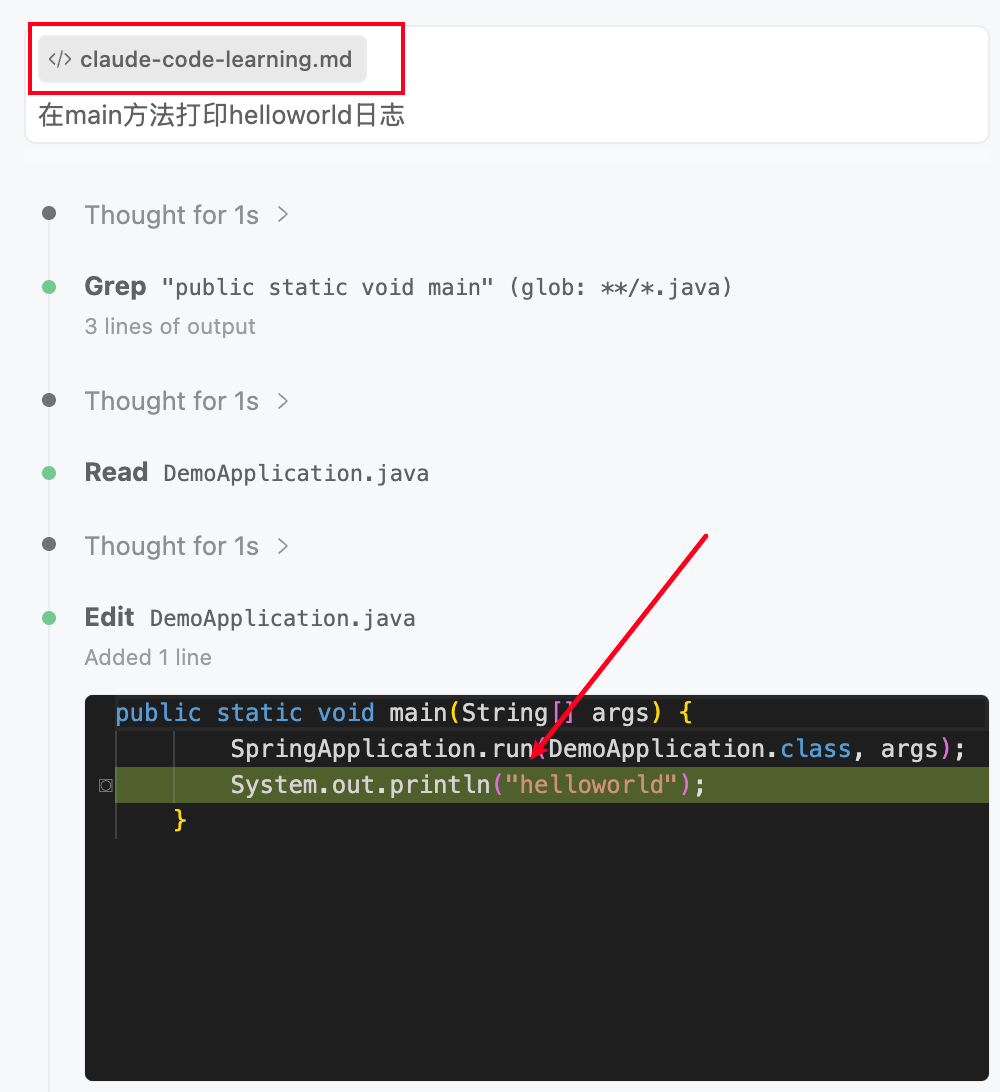Click the green status dot beside Edit
Viewport: 1000px width, 1092px height.
click(49, 618)
